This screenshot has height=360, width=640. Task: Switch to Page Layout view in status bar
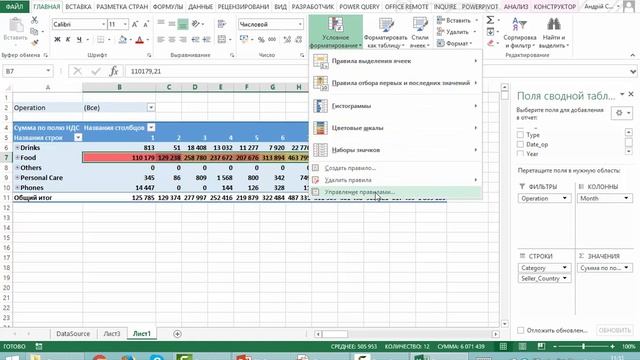522,347
